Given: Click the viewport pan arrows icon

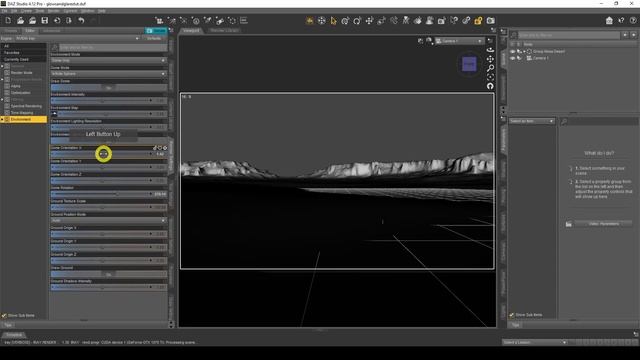Looking at the screenshot, I should 490,59.
